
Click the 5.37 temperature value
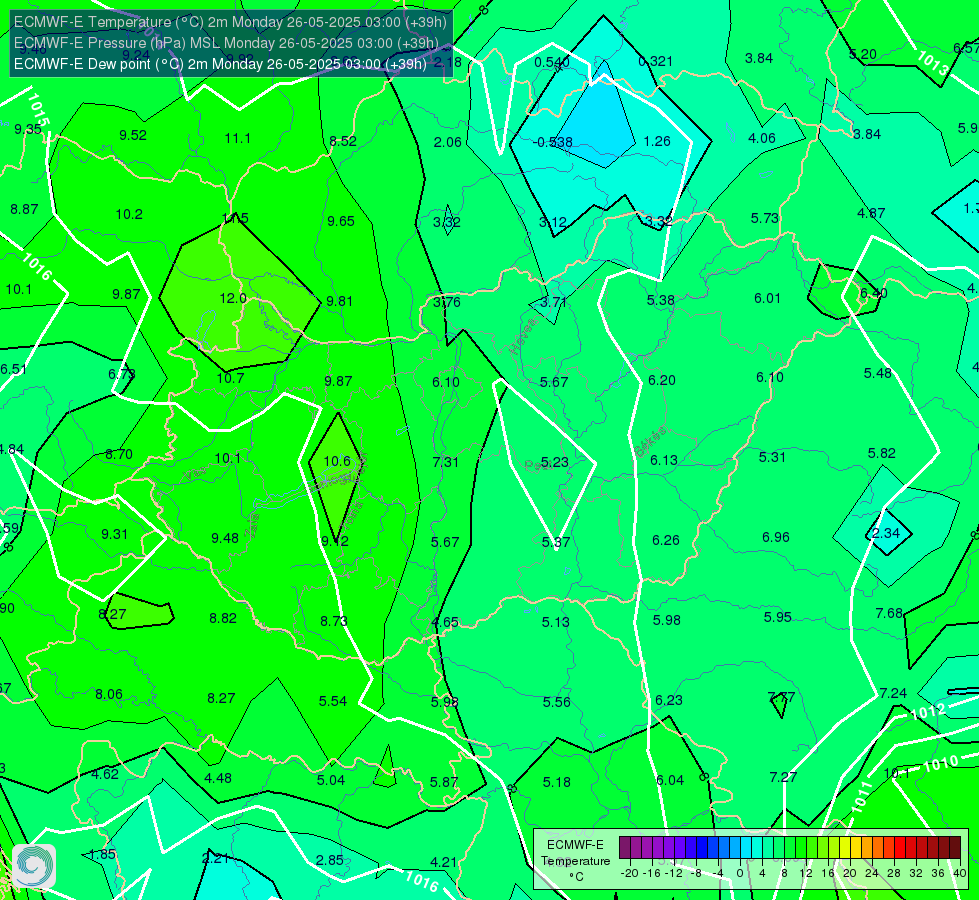[x=556, y=542]
